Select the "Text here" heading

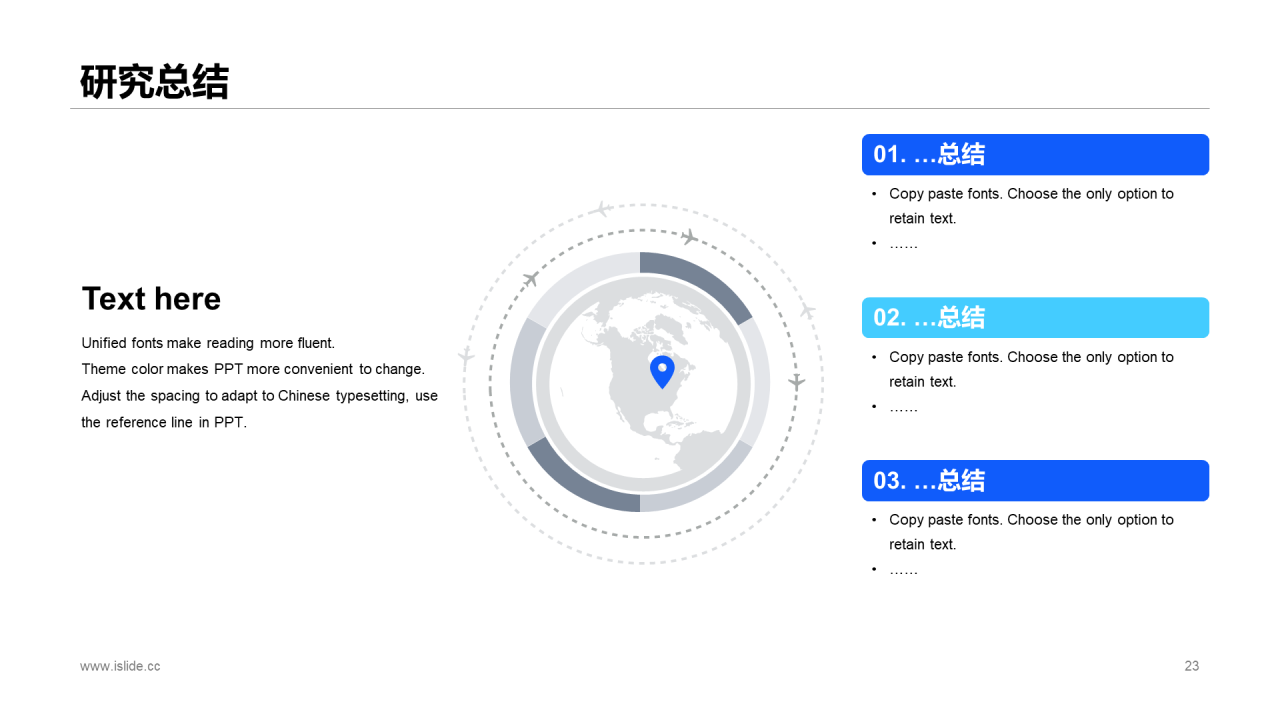tap(151, 299)
